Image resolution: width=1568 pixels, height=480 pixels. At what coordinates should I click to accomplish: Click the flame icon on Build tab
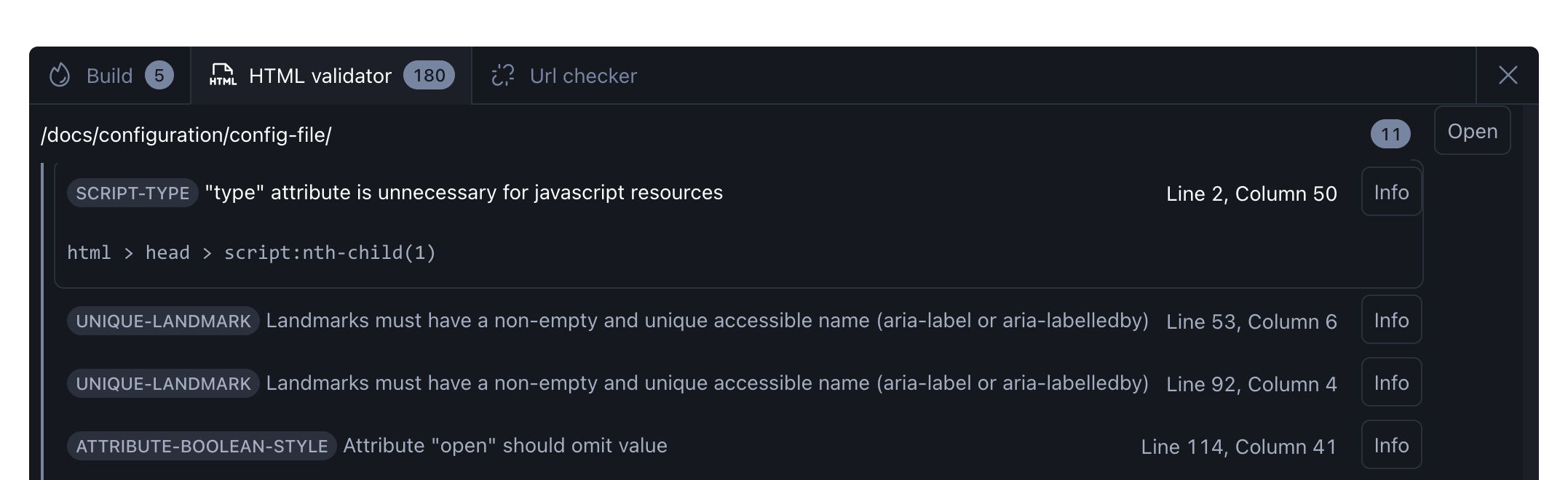click(x=60, y=76)
